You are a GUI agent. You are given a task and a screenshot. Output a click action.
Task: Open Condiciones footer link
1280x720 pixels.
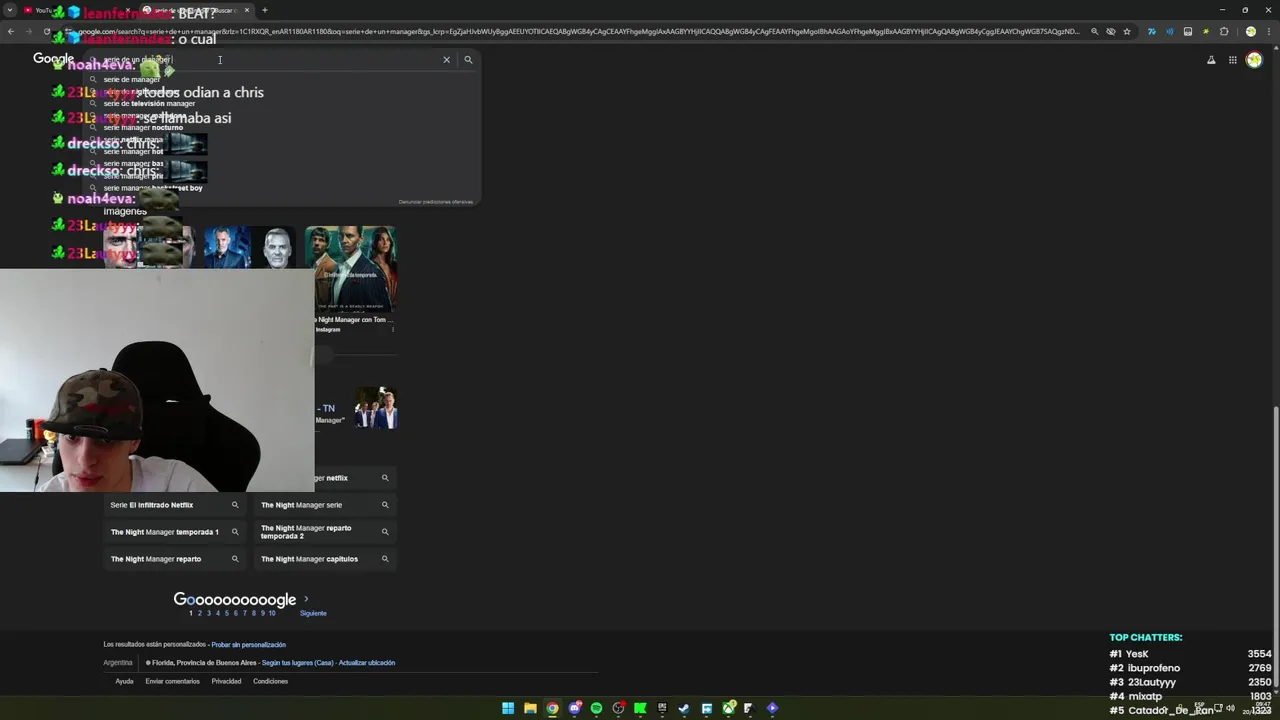click(270, 682)
